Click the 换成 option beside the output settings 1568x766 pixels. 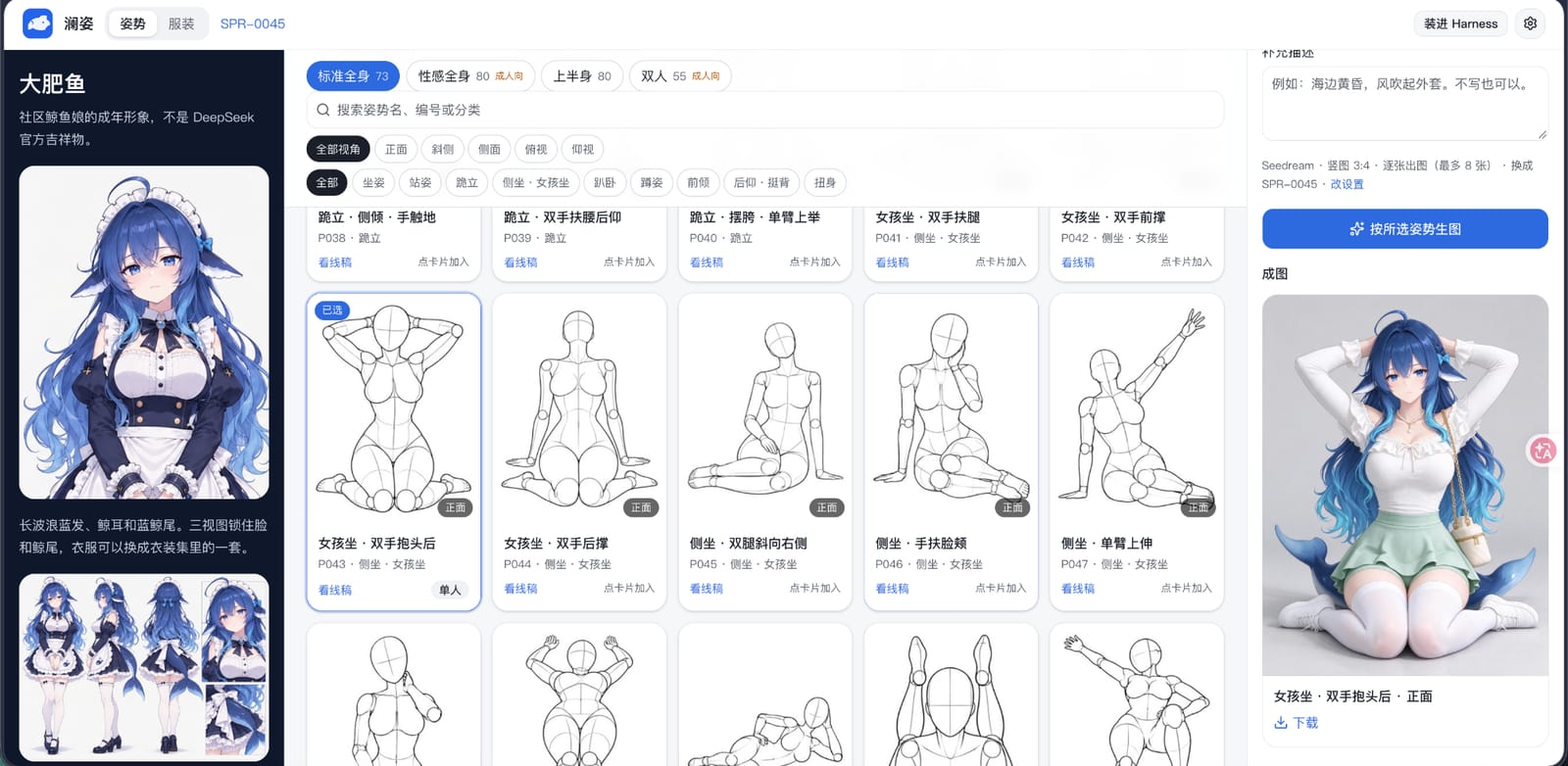click(1521, 166)
